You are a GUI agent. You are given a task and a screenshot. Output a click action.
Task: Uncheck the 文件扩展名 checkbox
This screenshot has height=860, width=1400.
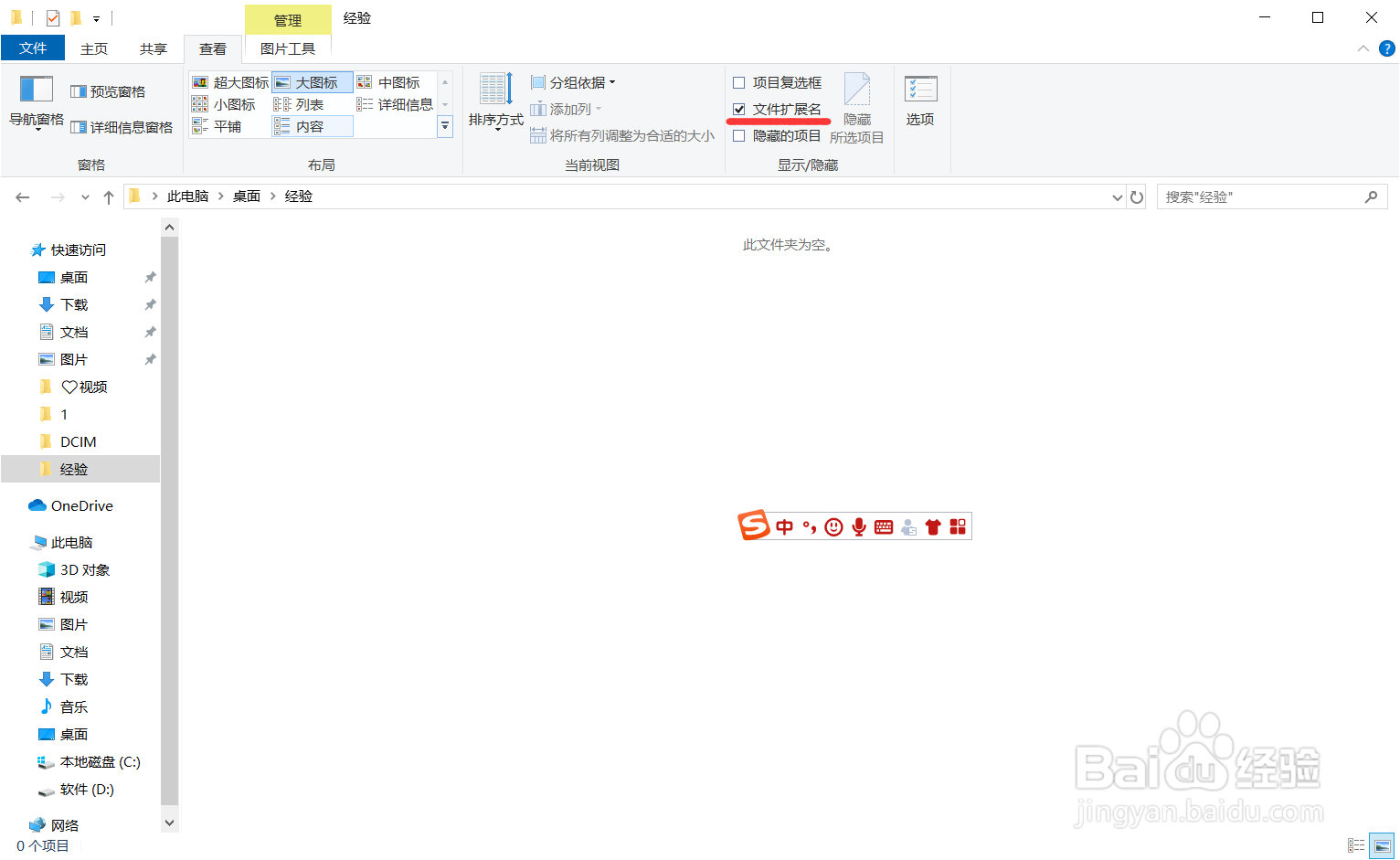coord(739,110)
